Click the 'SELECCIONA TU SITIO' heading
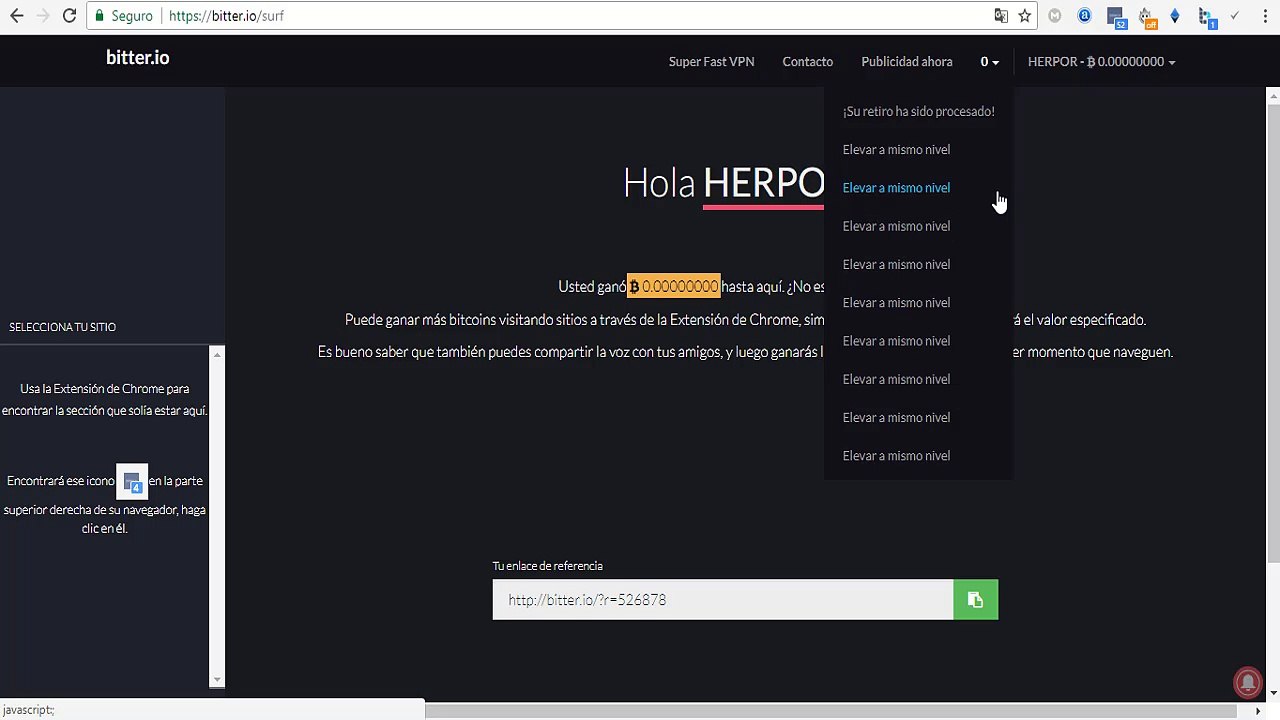The width and height of the screenshot is (1280, 720). click(x=62, y=327)
